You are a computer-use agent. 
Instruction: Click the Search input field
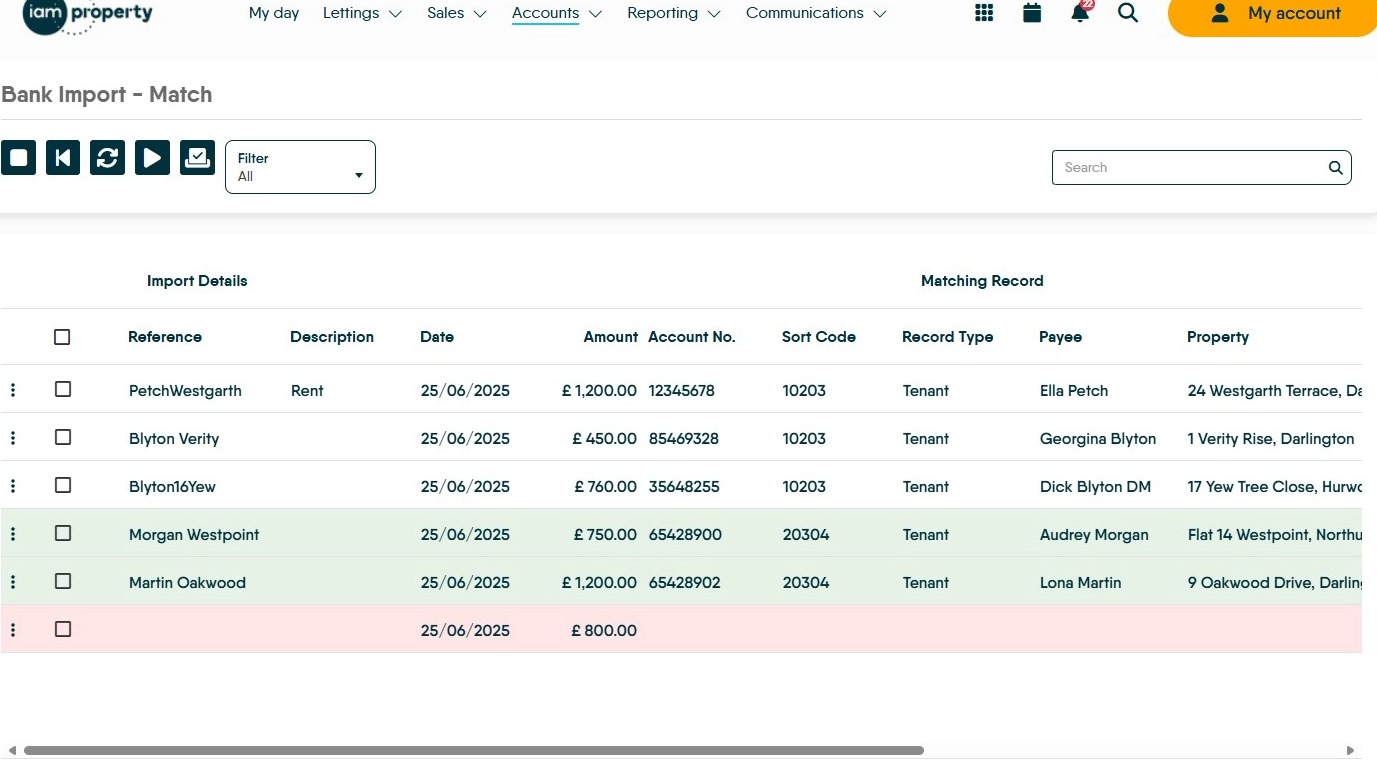(1190, 168)
